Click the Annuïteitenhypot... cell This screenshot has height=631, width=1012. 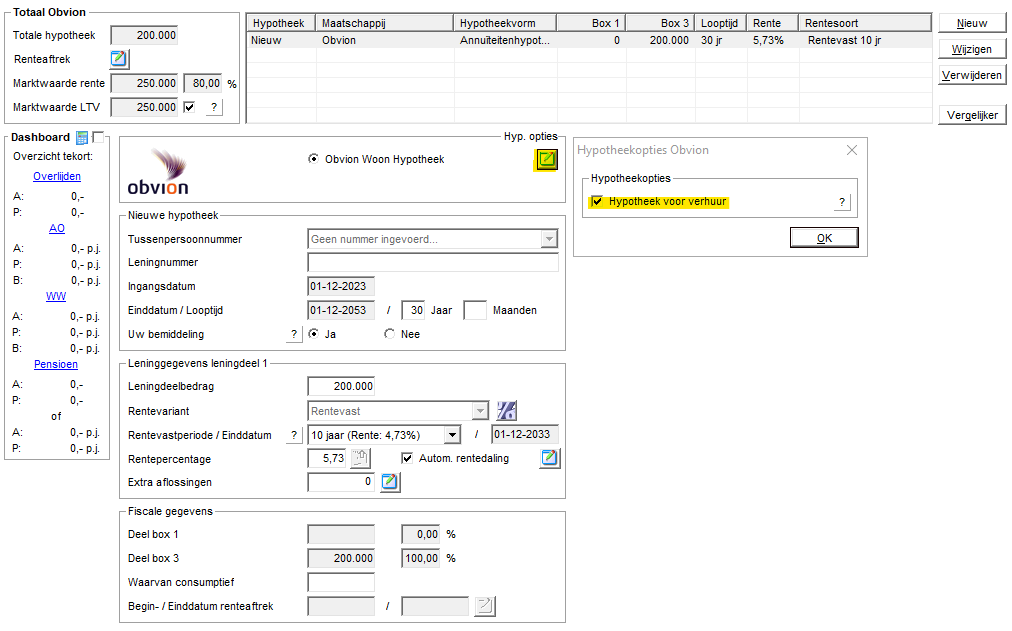tap(505, 40)
